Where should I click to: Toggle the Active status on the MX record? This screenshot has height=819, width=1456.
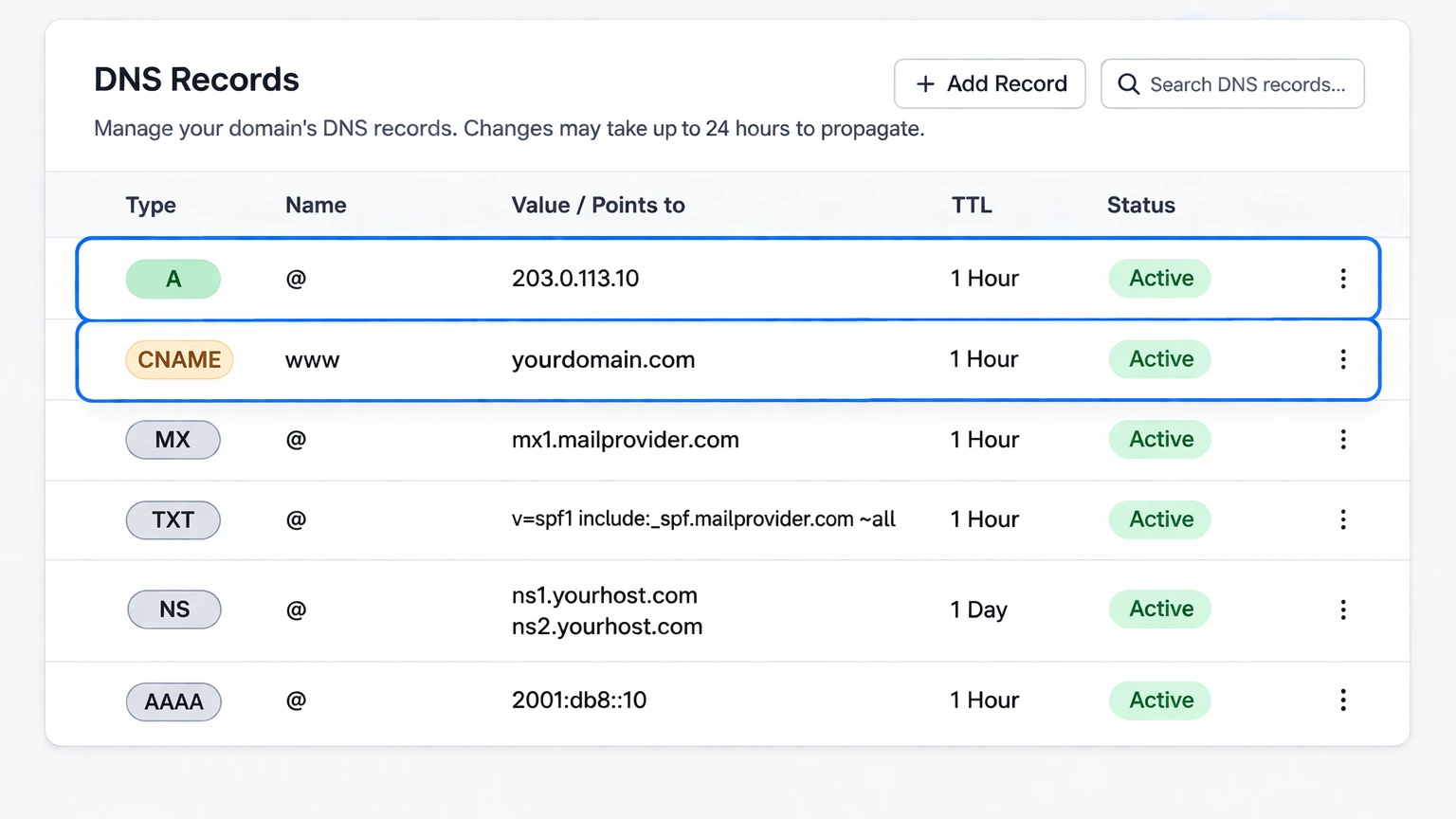point(1159,439)
